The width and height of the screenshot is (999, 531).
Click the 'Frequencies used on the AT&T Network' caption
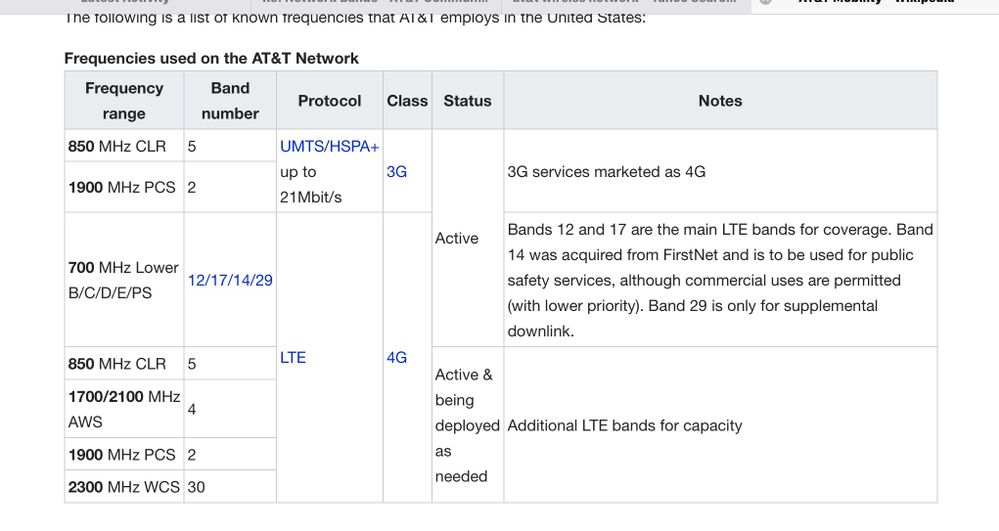point(211,58)
